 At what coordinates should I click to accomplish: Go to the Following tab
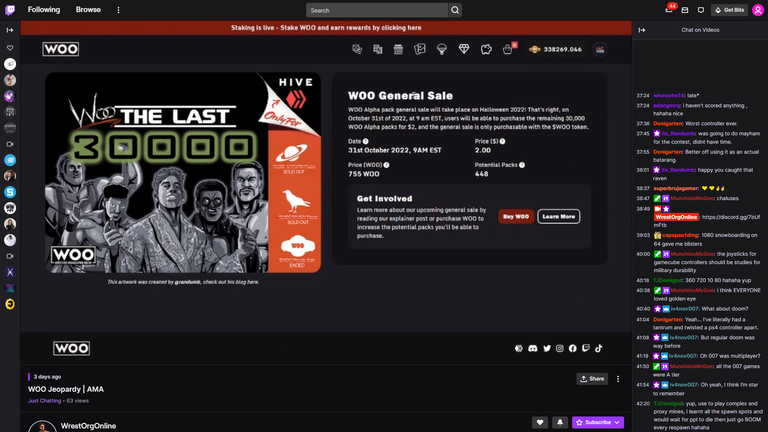coord(44,10)
